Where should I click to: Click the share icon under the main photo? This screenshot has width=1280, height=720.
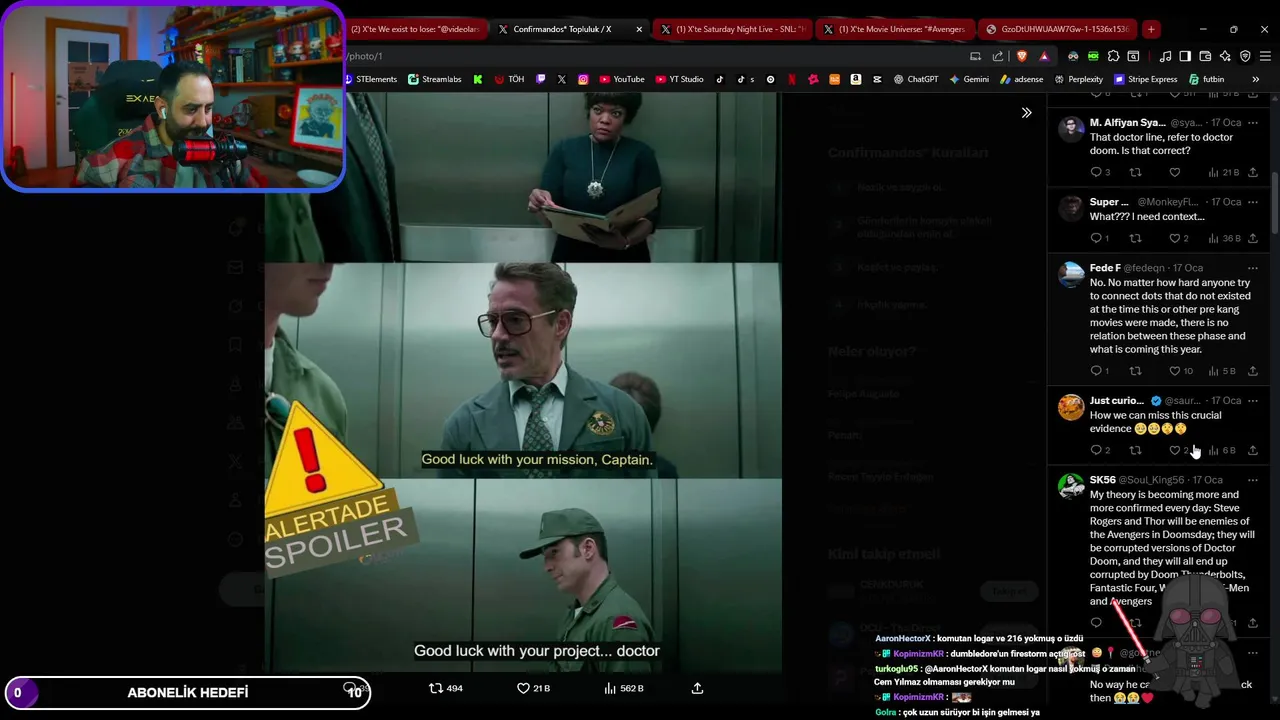tap(697, 688)
